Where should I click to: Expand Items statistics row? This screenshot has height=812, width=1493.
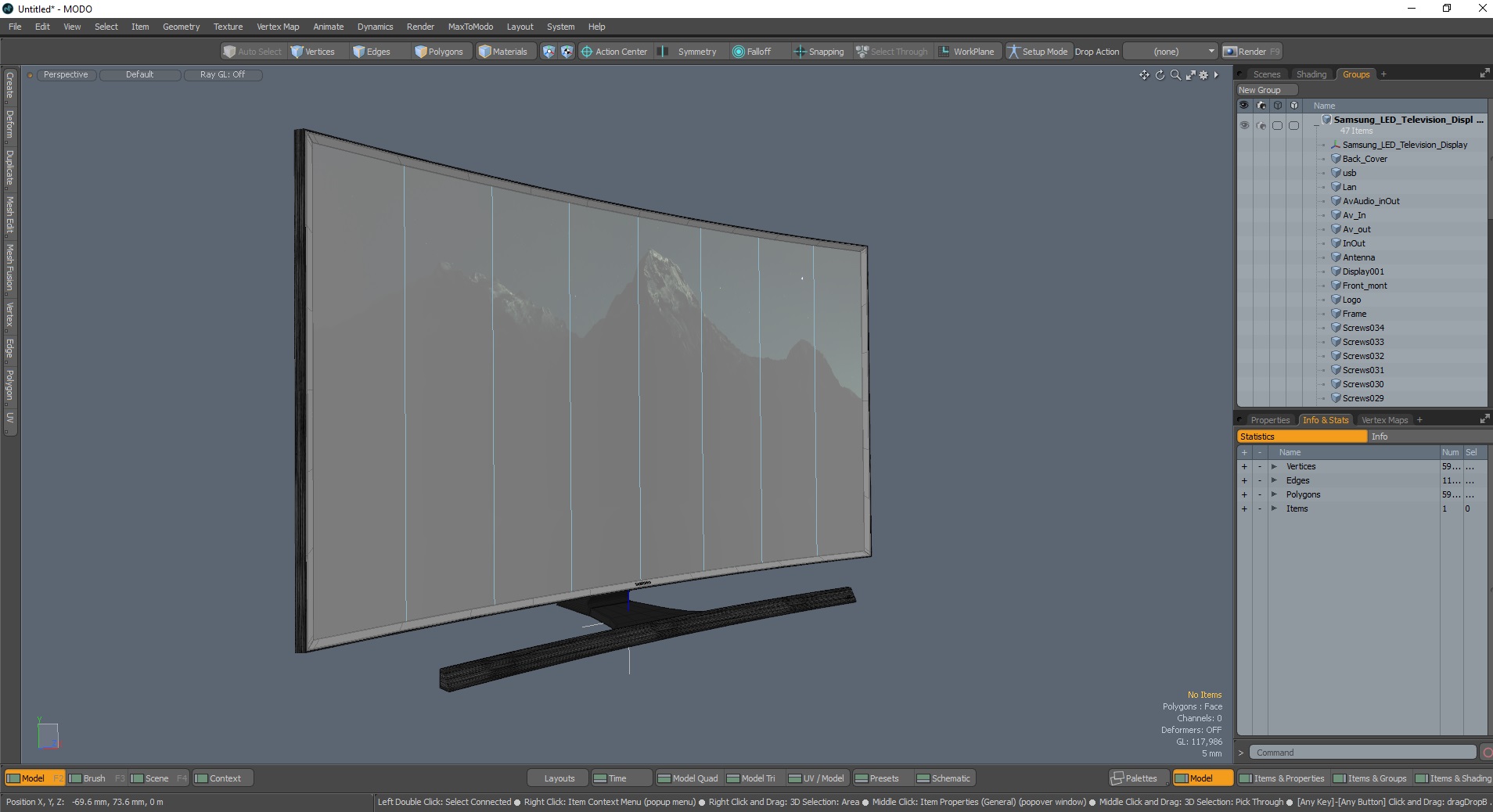(1274, 509)
